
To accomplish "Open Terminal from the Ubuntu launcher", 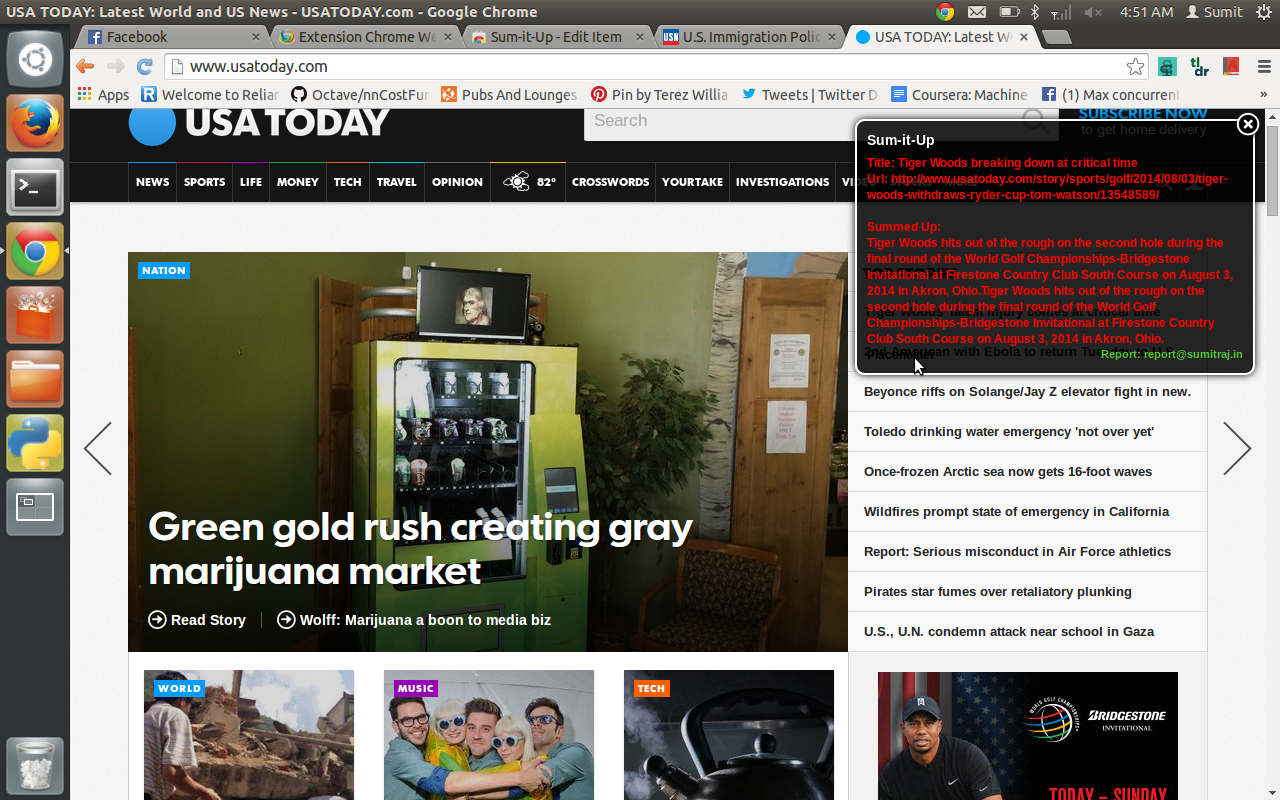I will pos(35,187).
